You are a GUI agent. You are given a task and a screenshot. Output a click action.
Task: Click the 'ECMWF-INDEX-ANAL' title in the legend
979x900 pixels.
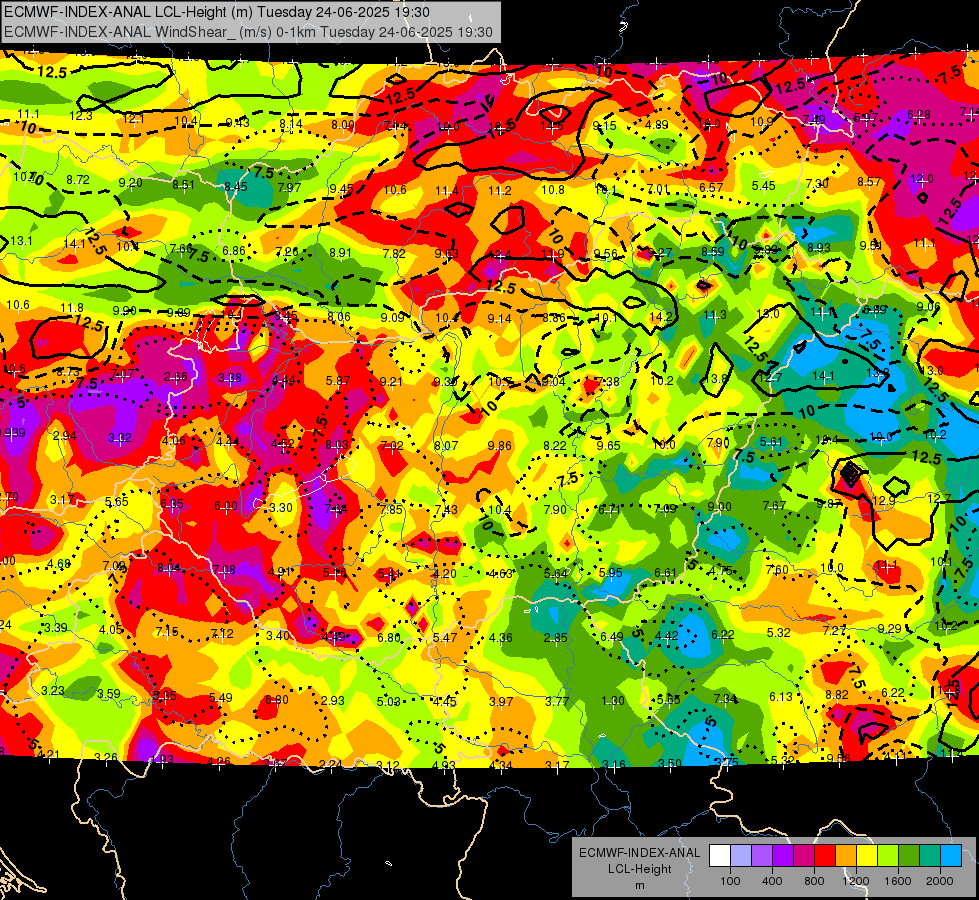click(639, 853)
